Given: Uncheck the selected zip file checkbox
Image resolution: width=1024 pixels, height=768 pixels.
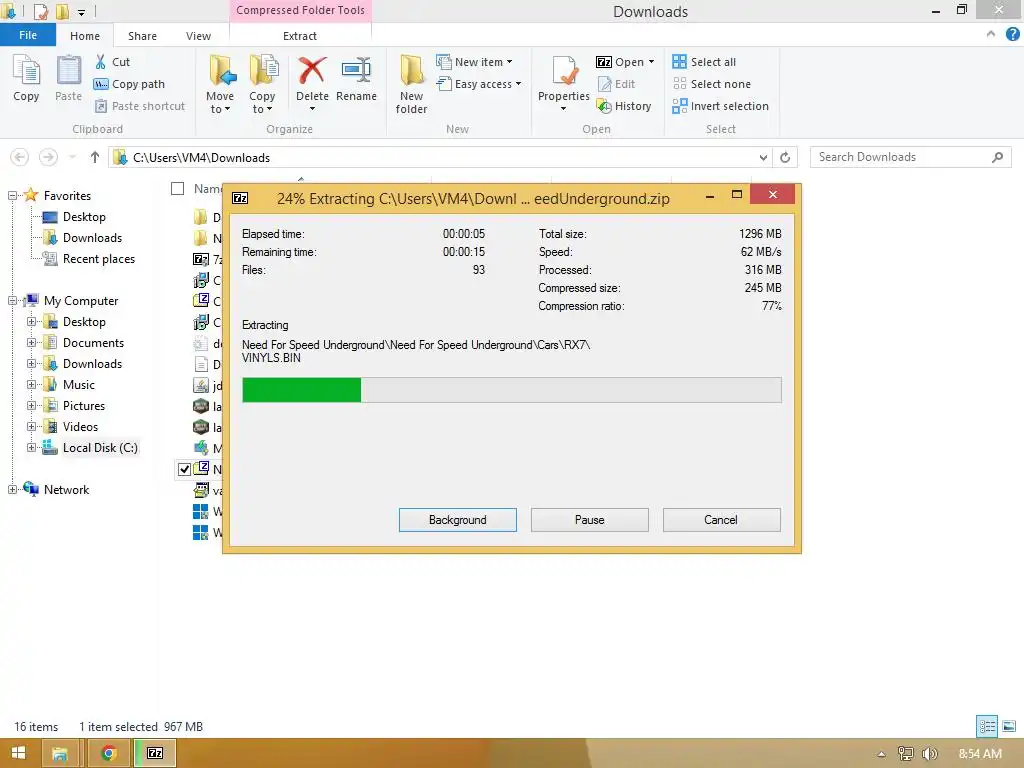Looking at the screenshot, I should coord(184,470).
